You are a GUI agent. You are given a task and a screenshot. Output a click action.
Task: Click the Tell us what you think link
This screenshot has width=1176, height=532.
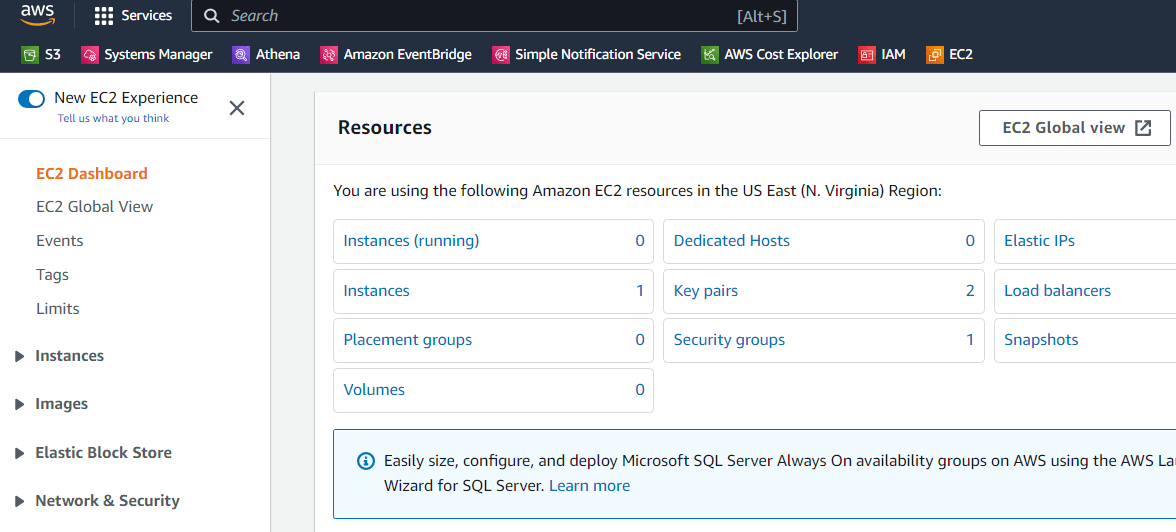point(113,119)
